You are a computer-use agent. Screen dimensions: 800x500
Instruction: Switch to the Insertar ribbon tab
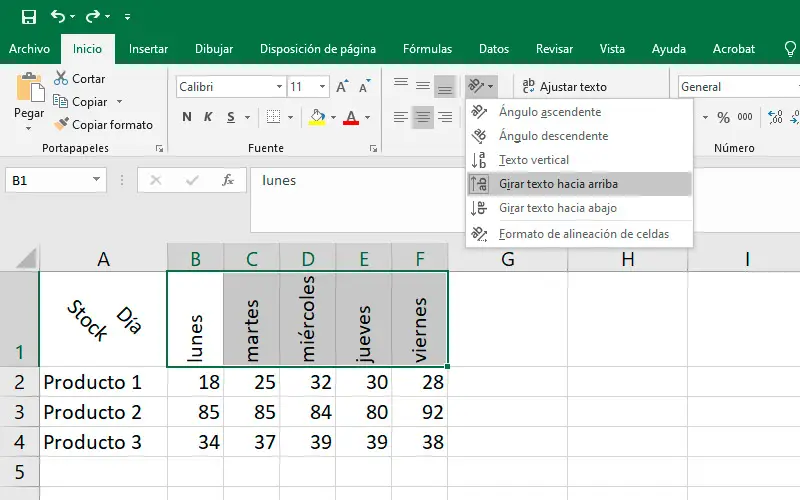[148, 48]
